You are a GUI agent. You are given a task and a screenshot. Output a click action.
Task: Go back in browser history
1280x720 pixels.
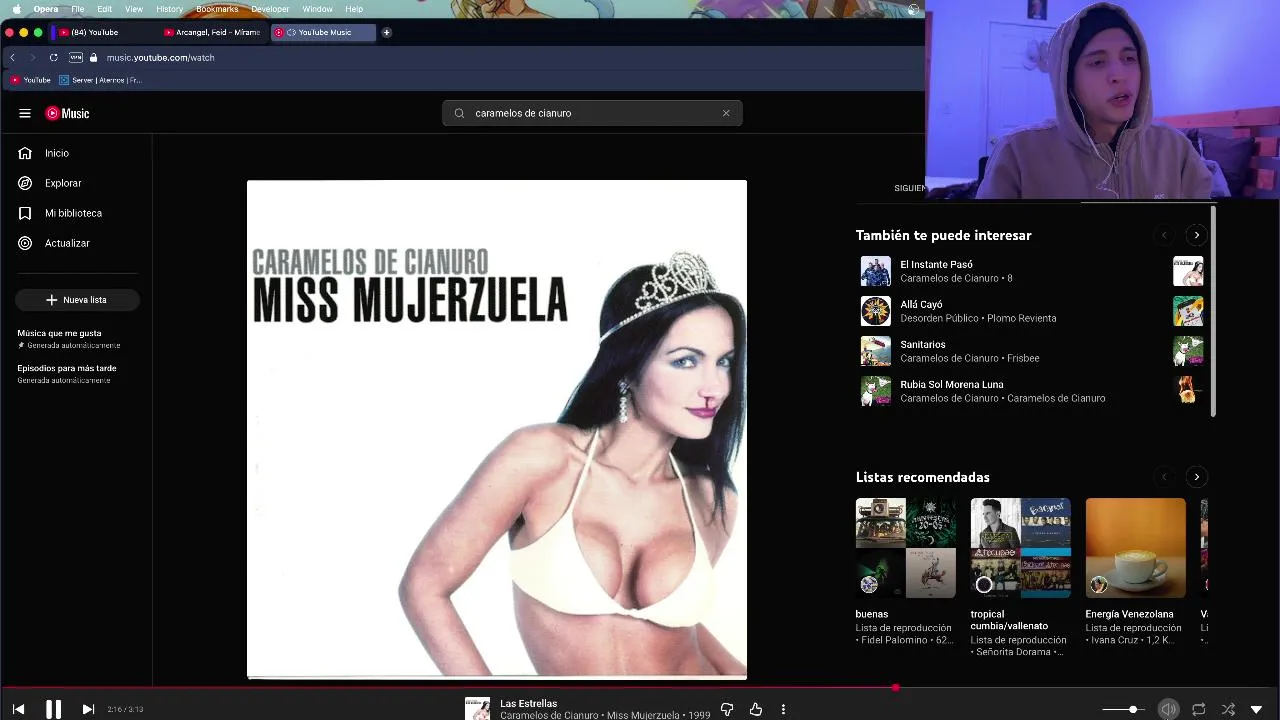coord(12,57)
